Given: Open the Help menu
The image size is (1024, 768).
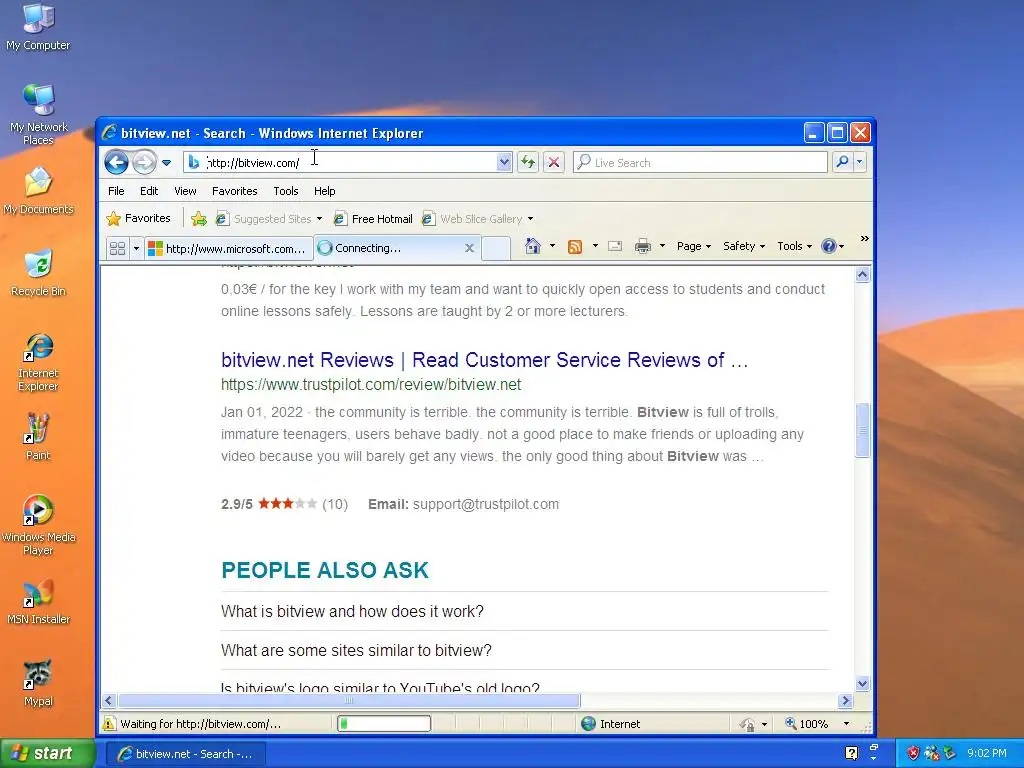Looking at the screenshot, I should point(325,191).
